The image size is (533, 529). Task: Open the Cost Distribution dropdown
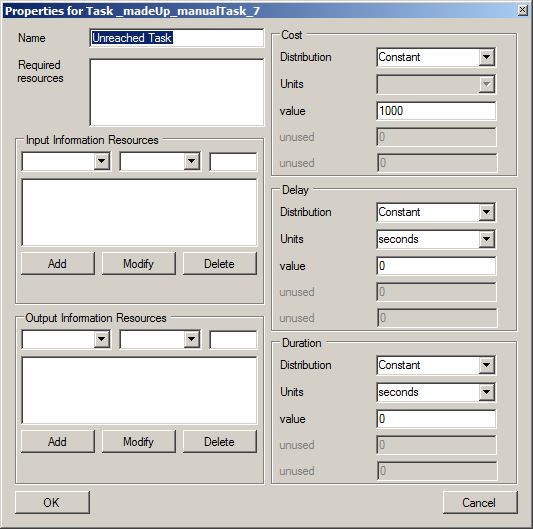click(x=436, y=57)
